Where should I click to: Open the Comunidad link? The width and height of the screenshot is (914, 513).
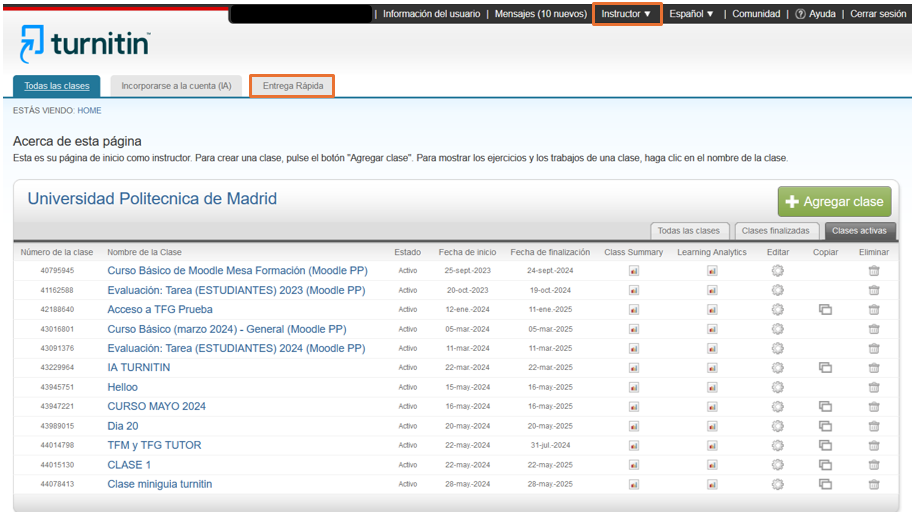pyautogui.click(x=756, y=14)
